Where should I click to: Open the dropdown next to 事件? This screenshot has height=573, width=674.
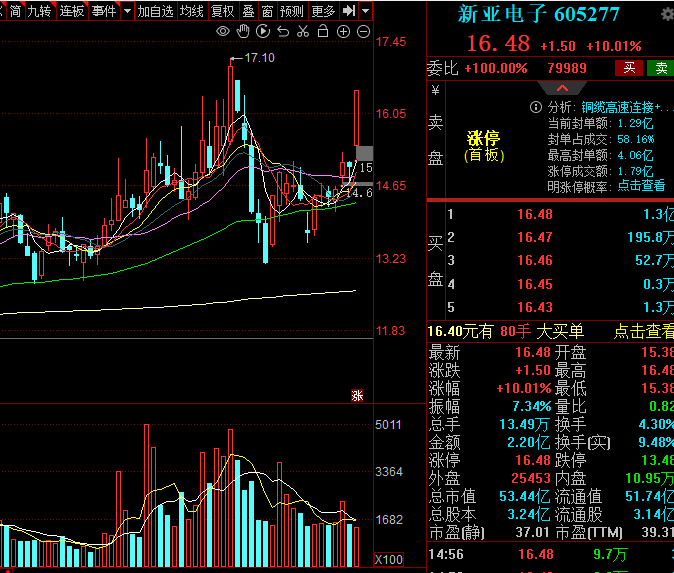pyautogui.click(x=127, y=11)
